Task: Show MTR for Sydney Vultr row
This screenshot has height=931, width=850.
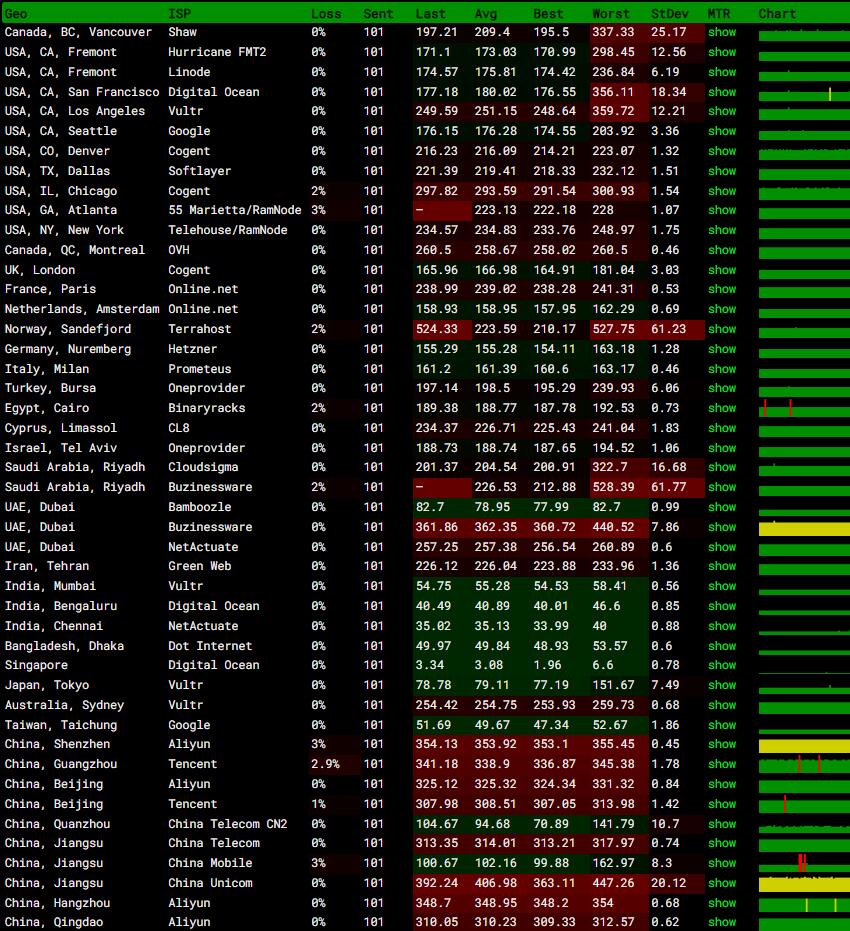Action: pyautogui.click(x=722, y=705)
